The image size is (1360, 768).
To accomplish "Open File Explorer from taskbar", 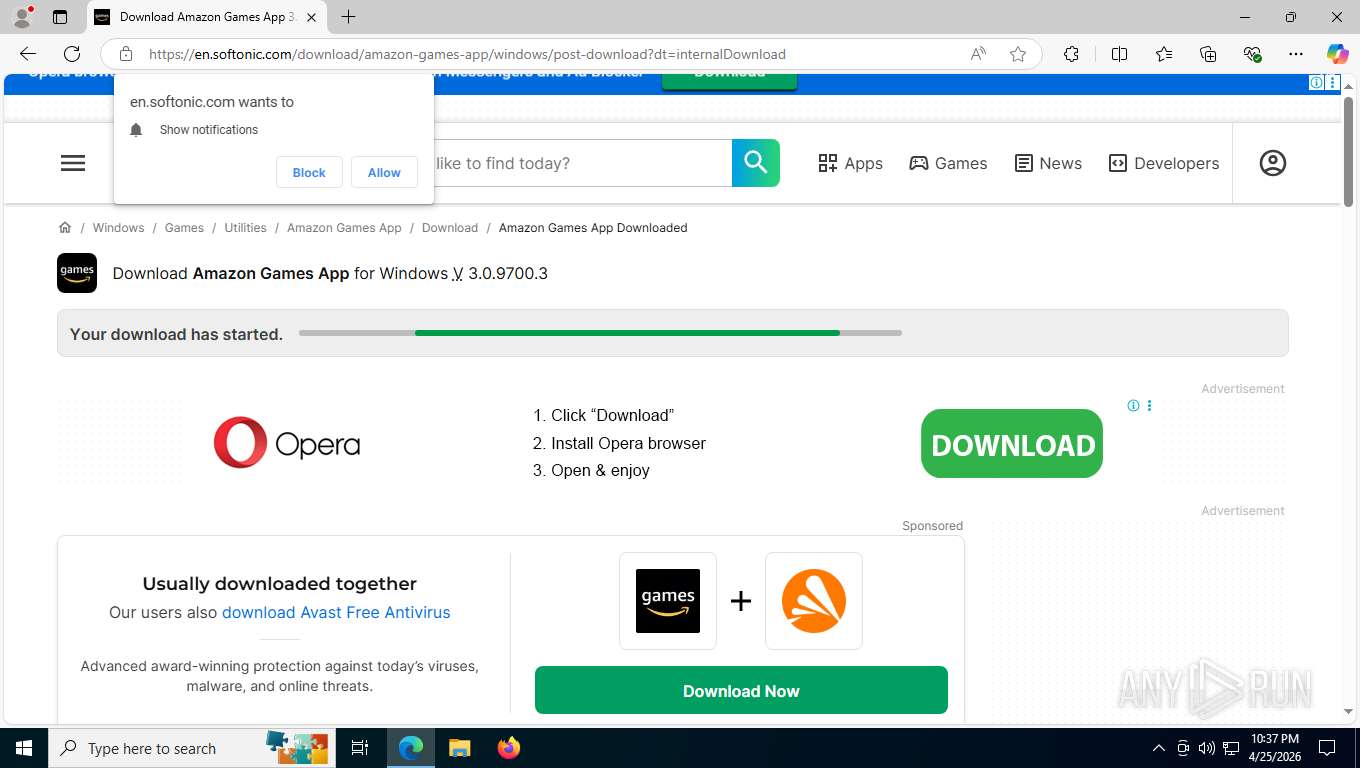I will pos(459,748).
